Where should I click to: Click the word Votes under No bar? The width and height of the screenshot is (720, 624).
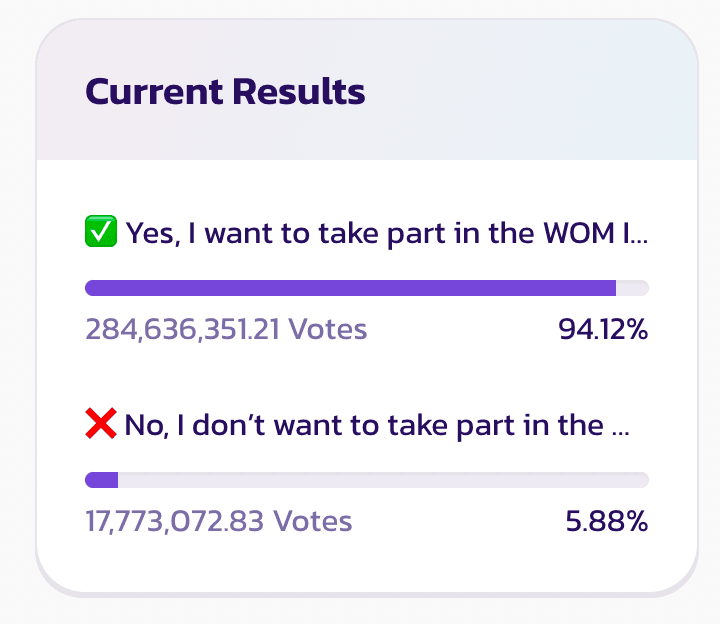313,521
